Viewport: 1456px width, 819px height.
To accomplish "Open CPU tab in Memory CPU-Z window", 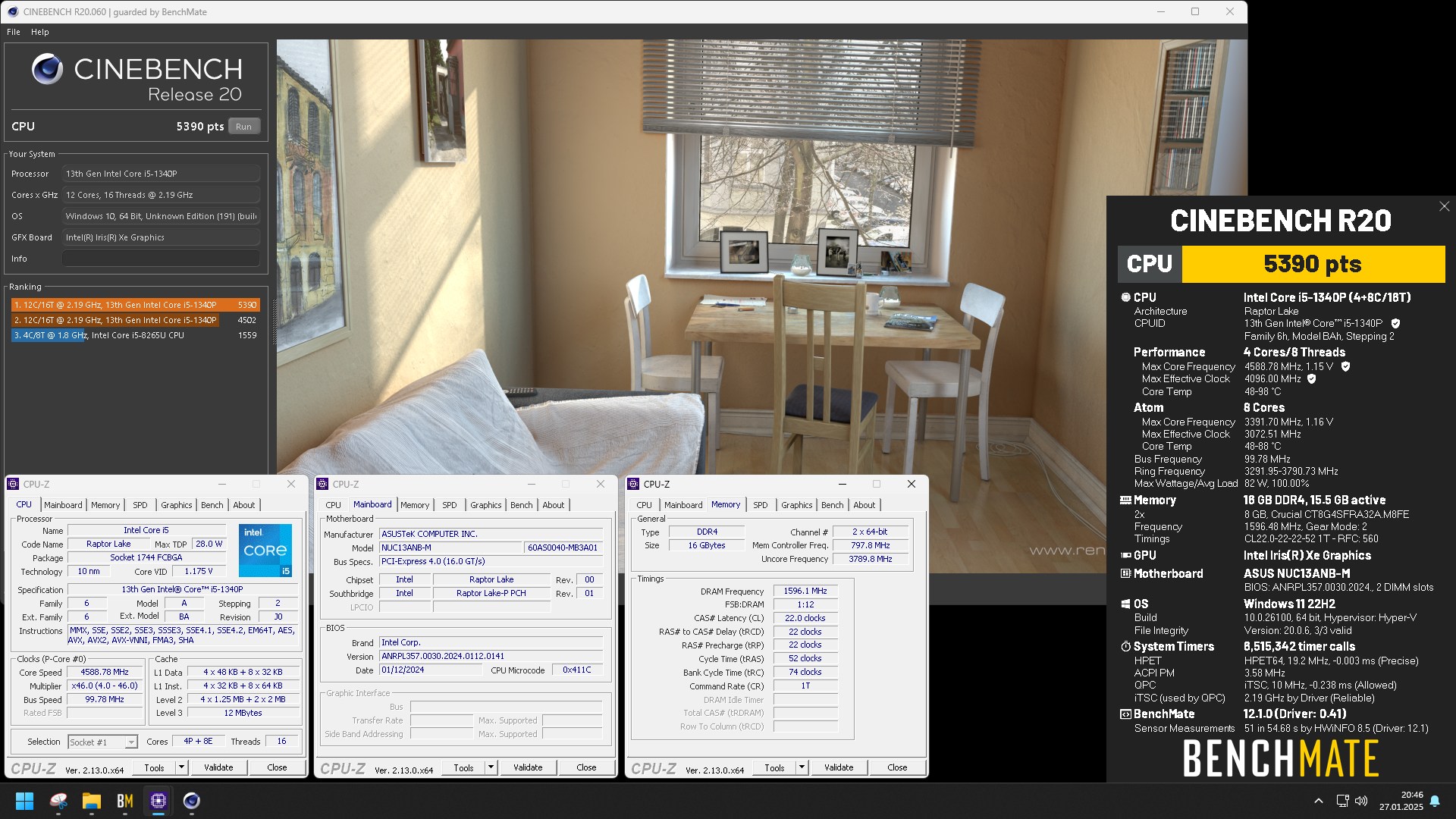I will click(644, 505).
